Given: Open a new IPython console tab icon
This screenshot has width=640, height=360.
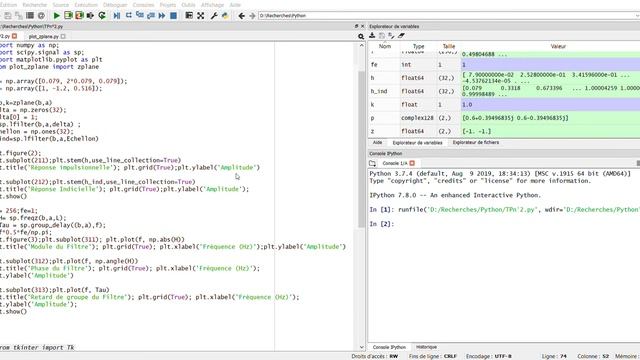Looking at the screenshot, I should pyautogui.click(x=372, y=163).
